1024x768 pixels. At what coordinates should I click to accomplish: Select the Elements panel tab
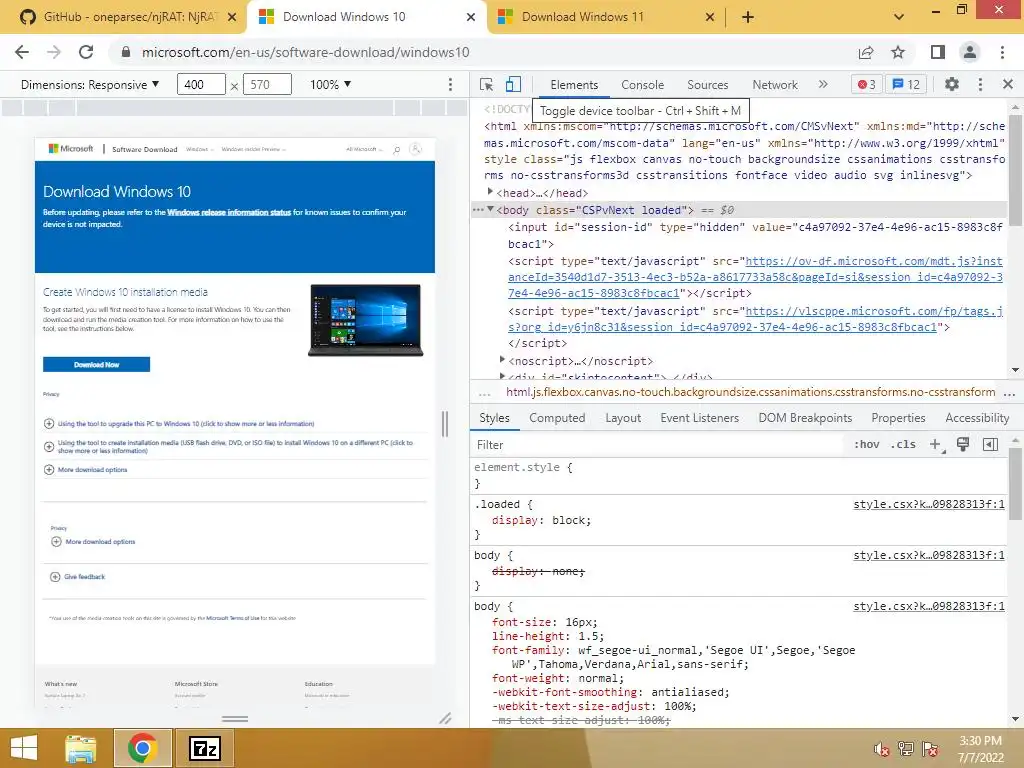click(x=574, y=84)
